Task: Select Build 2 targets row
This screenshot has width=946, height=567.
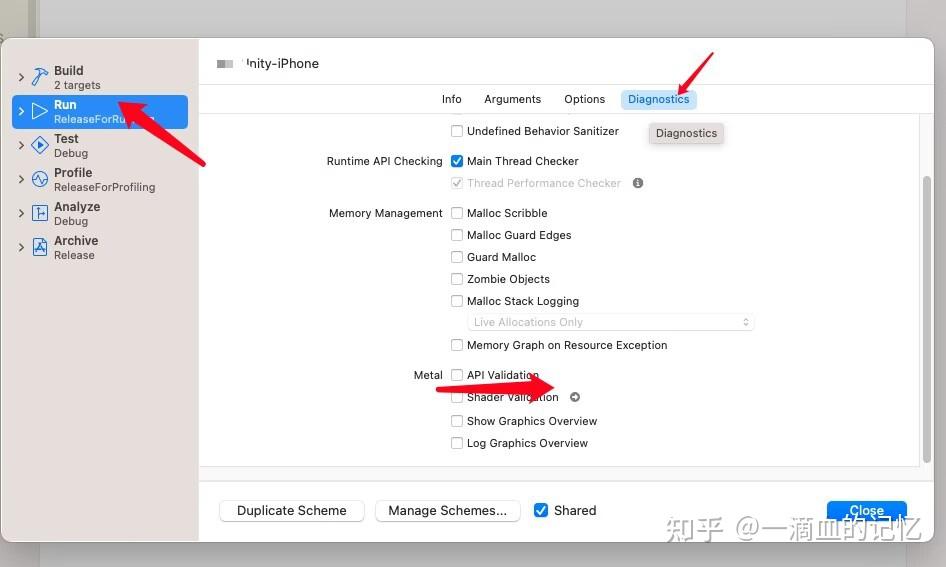Action: 100,78
